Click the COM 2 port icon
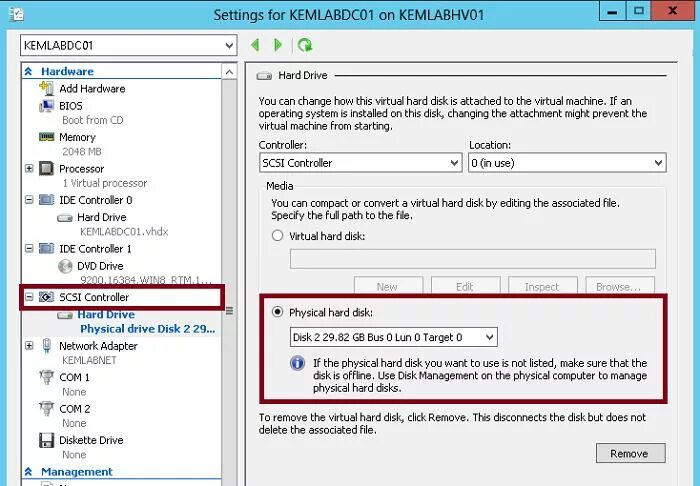The width and height of the screenshot is (700, 486). tap(46, 408)
